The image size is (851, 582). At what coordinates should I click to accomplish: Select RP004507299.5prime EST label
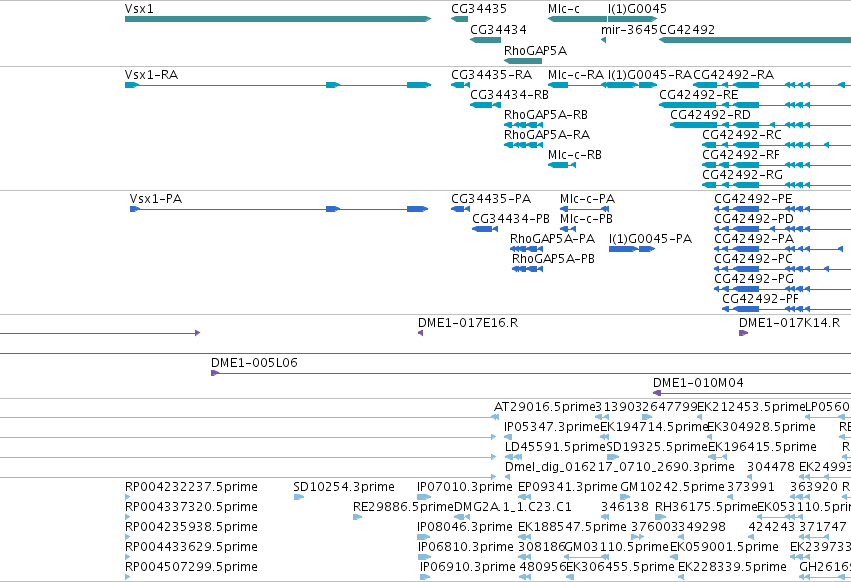pyautogui.click(x=191, y=567)
